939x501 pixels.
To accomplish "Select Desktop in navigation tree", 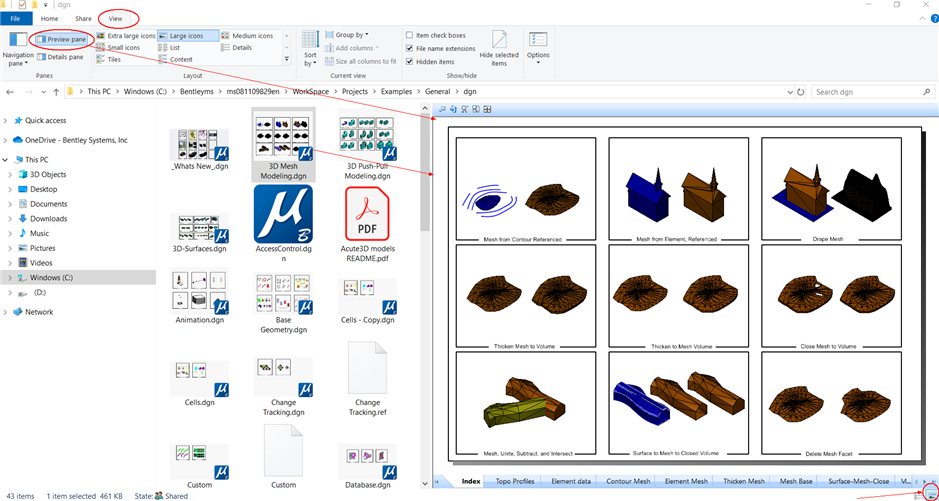I will click(x=43, y=189).
